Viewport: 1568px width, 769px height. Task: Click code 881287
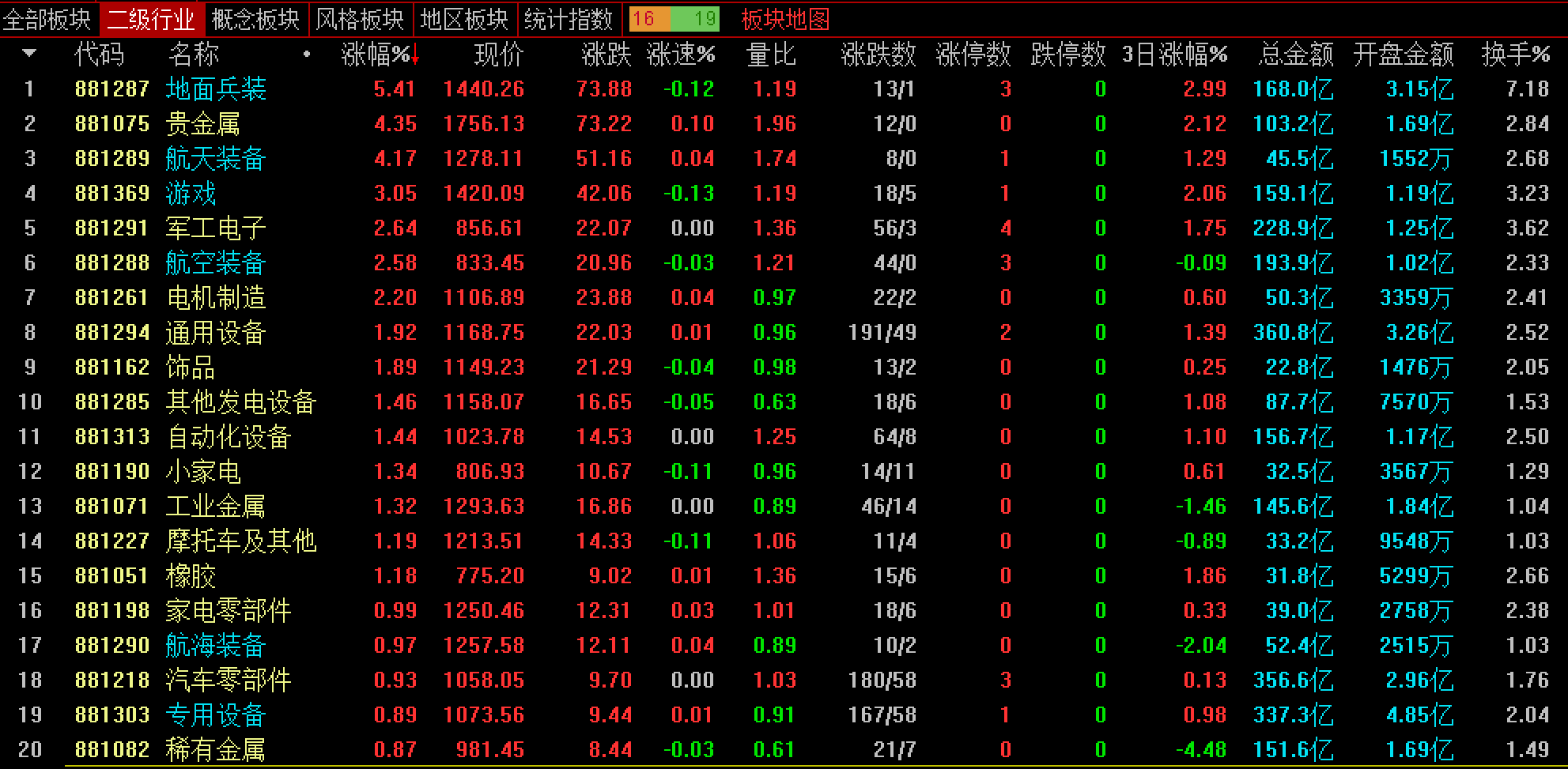(112, 89)
